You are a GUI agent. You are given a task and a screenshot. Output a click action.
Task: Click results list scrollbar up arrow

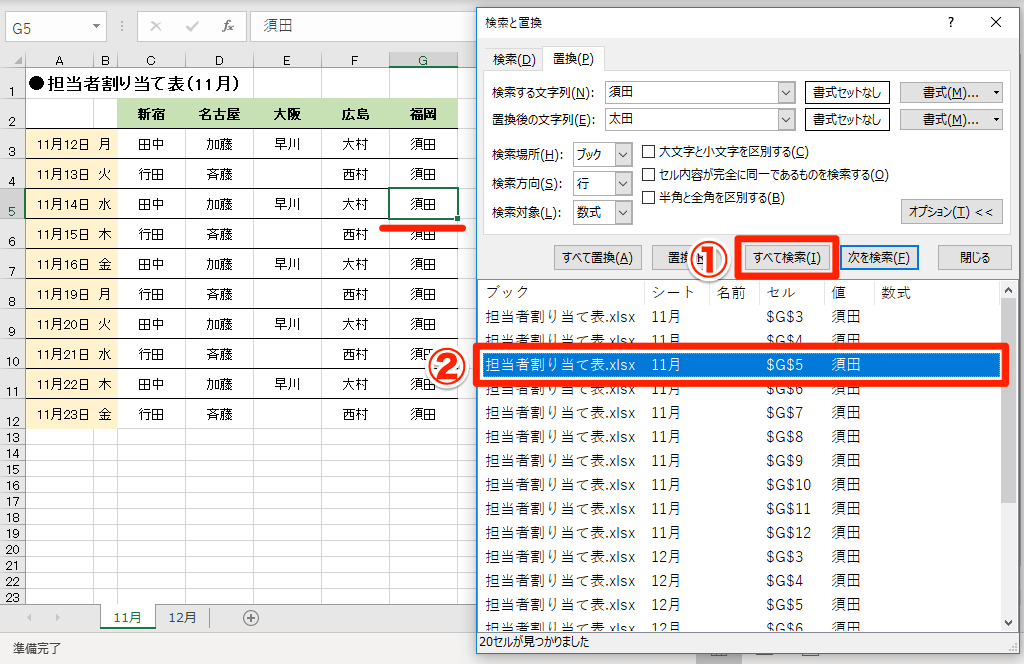[1008, 291]
